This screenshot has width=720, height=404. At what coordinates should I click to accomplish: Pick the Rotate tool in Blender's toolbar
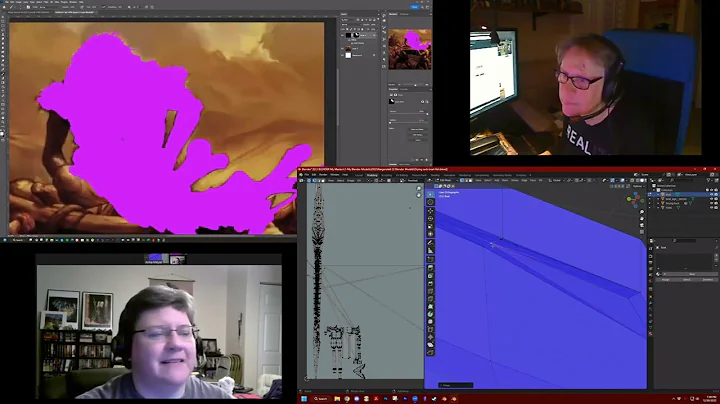(x=430, y=219)
